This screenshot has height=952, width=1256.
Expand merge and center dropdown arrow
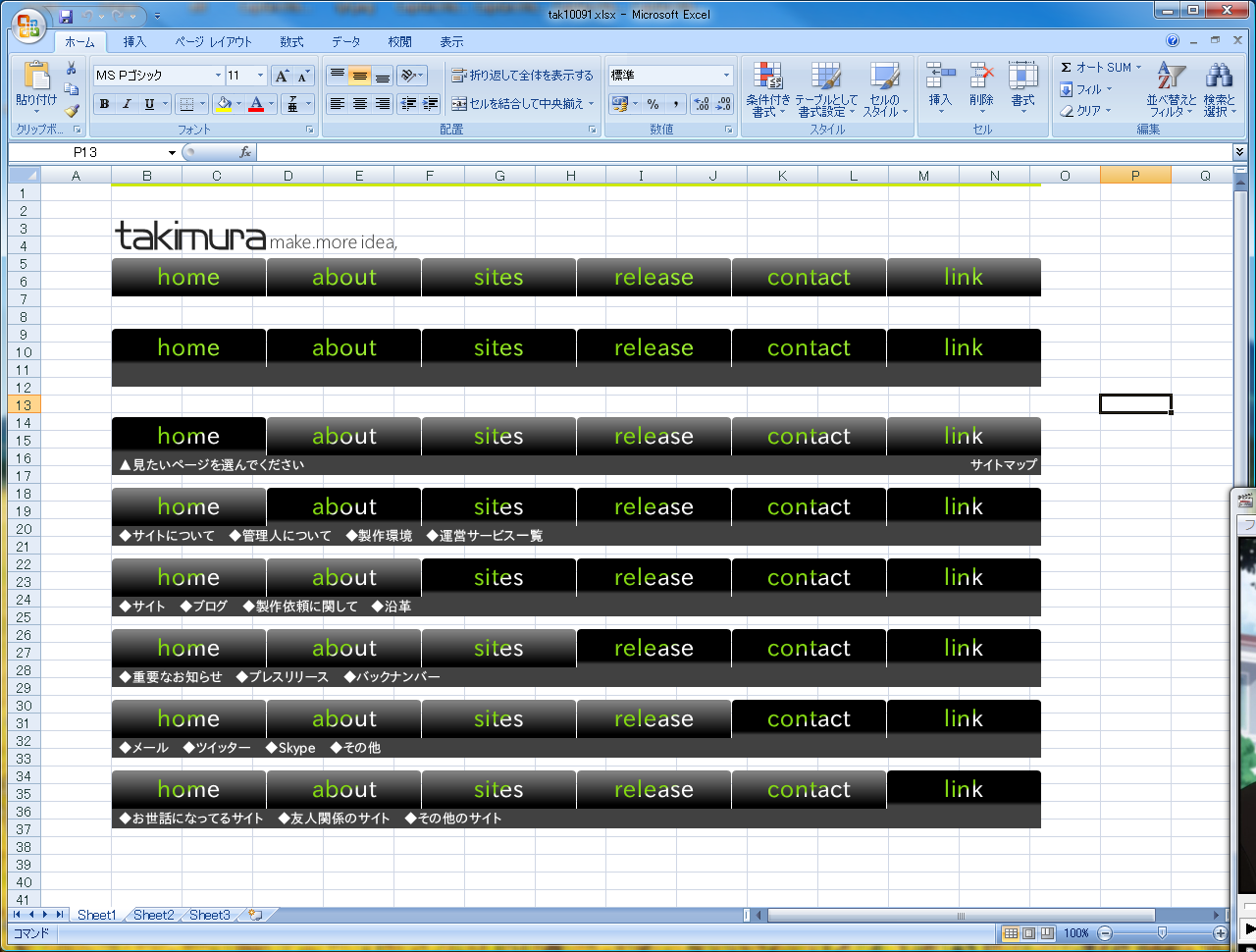pos(592,104)
